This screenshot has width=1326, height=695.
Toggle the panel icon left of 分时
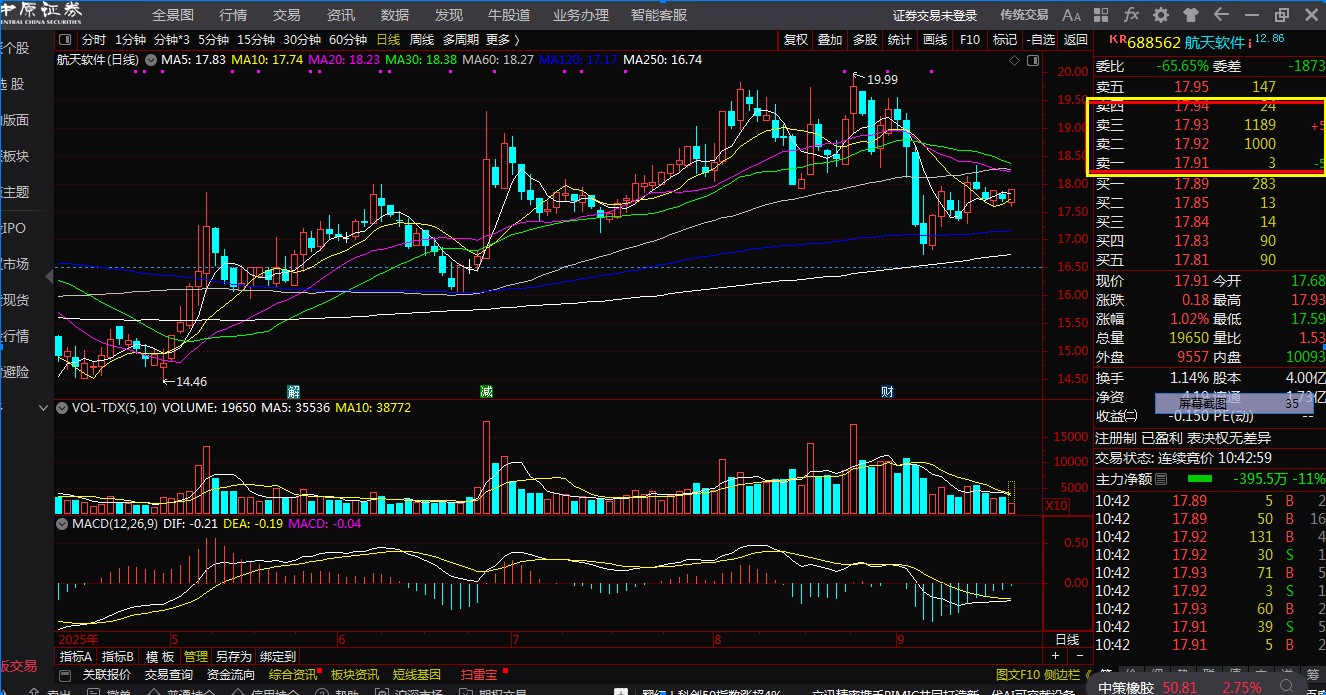(x=66, y=40)
